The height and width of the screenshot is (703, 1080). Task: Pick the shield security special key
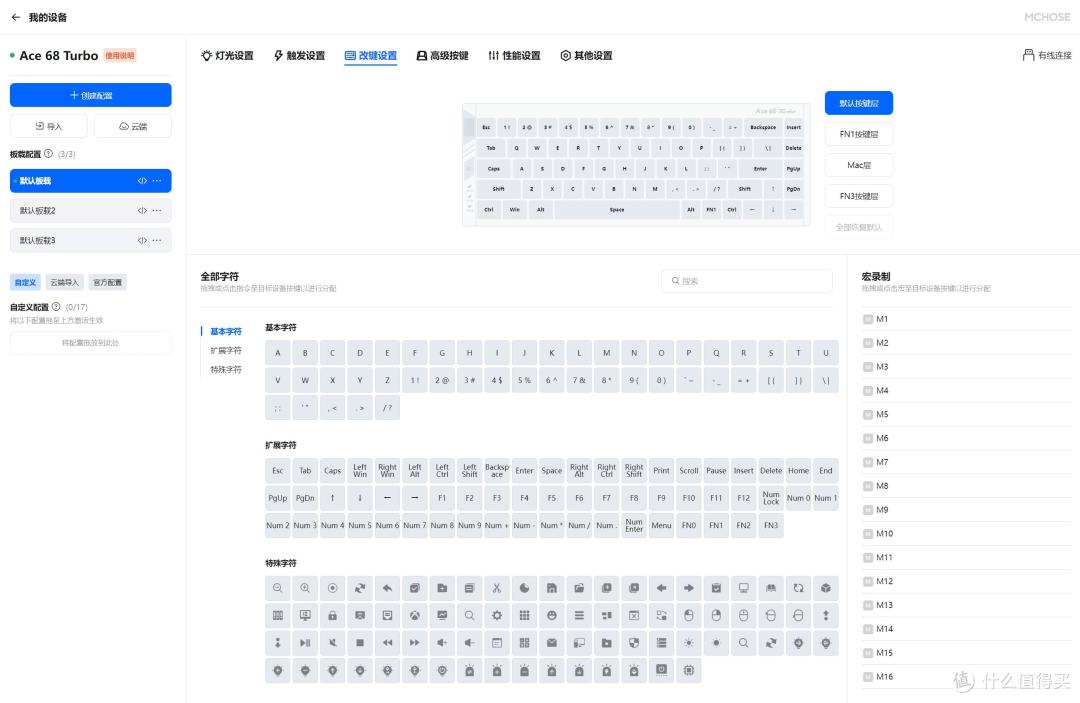tap(634, 643)
